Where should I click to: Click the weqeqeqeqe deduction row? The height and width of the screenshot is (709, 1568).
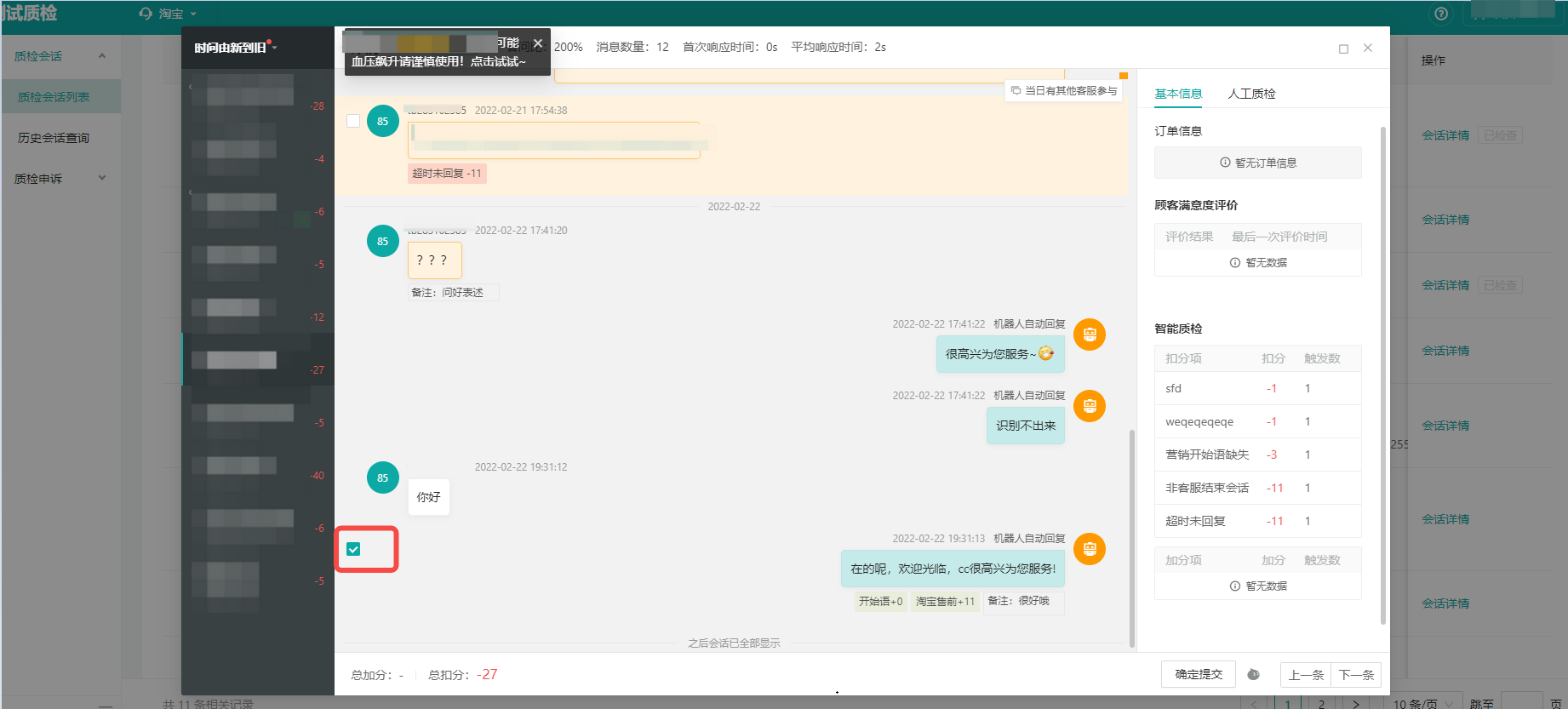(1257, 421)
